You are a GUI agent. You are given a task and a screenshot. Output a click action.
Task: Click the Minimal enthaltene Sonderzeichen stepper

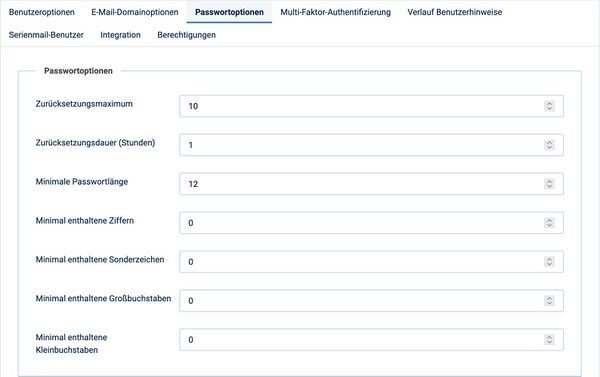click(x=549, y=262)
